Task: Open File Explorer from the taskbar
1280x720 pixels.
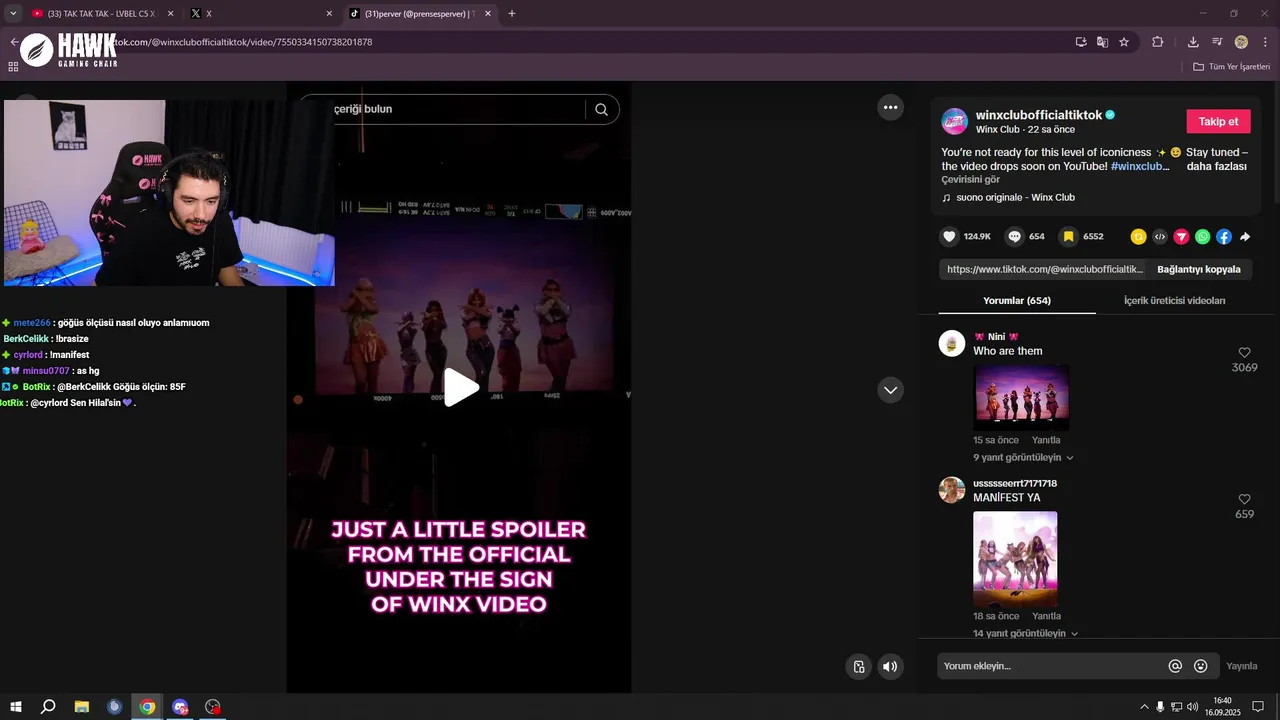Action: click(x=82, y=707)
